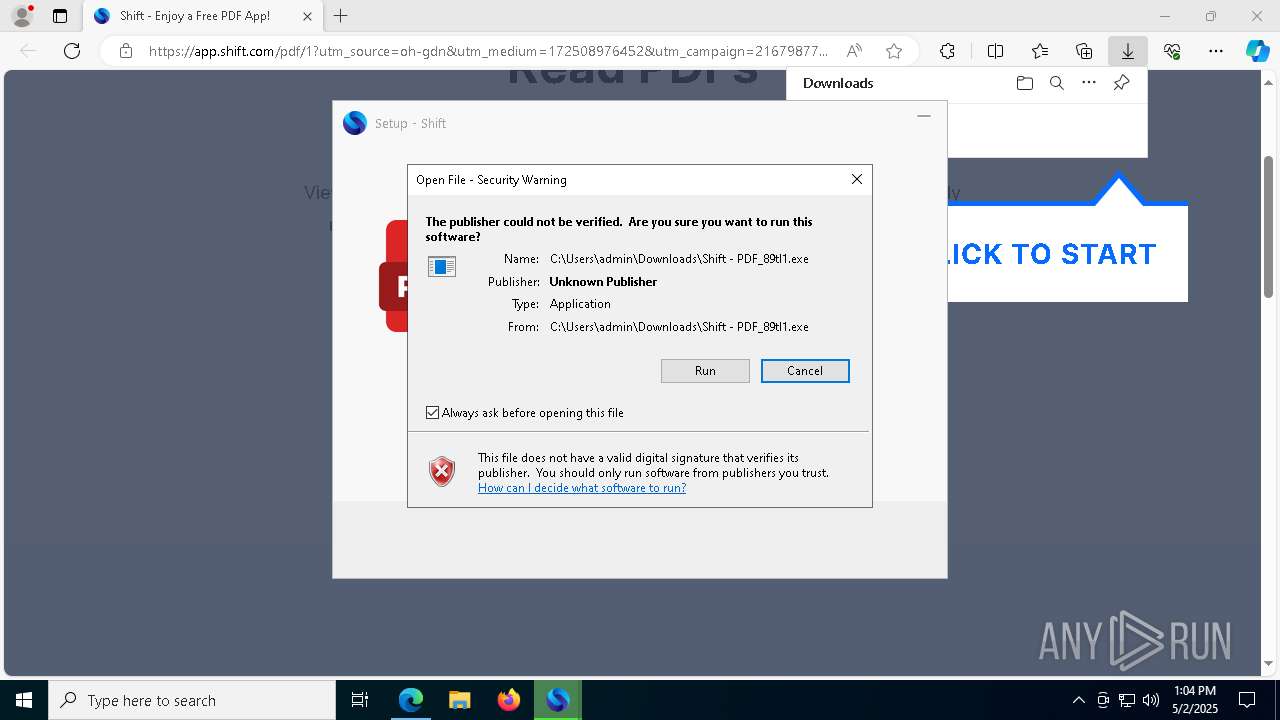Close the Shift browser tab
Image resolution: width=1280 pixels, height=720 pixels.
tap(307, 16)
